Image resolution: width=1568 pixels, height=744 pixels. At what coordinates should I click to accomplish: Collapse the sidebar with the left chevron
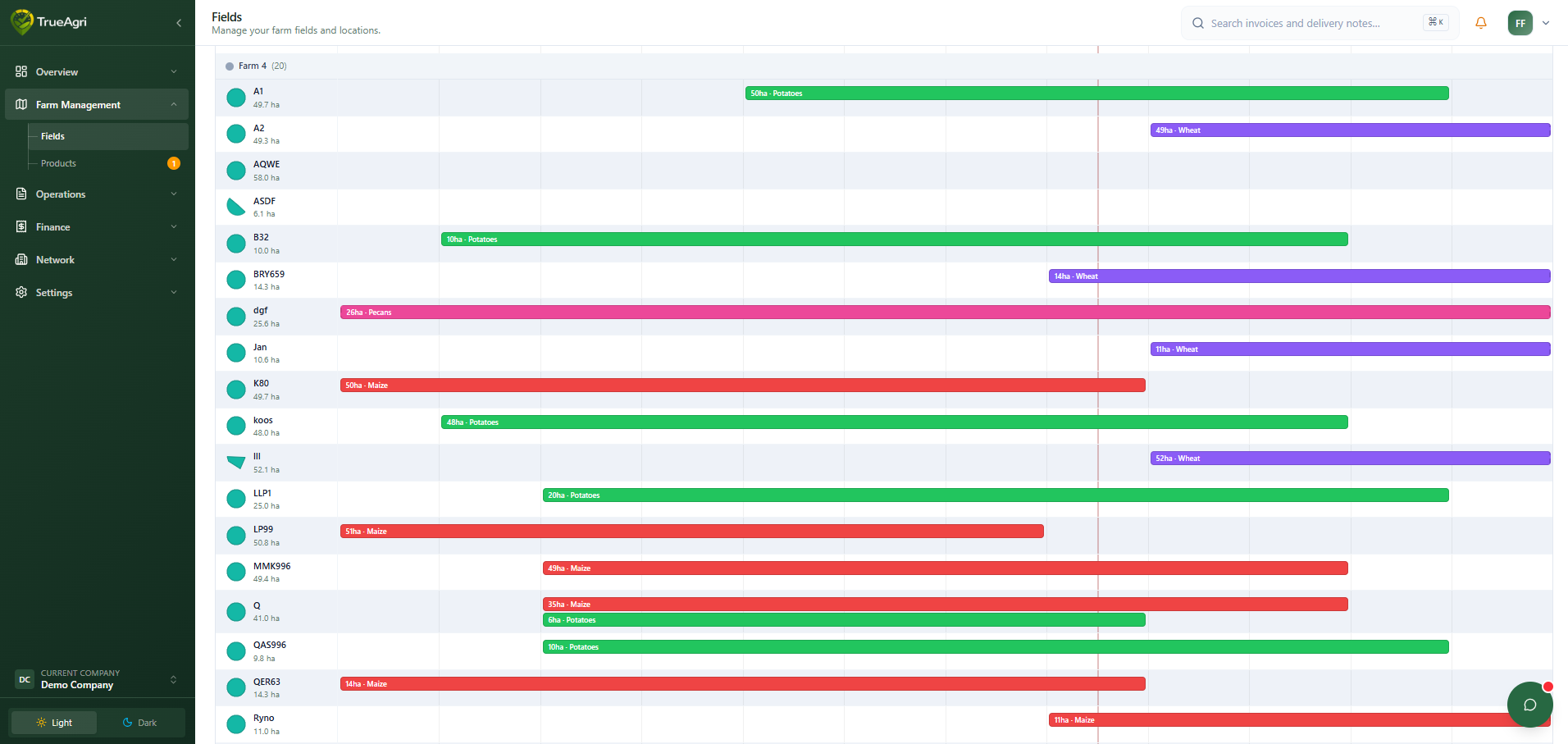(179, 23)
